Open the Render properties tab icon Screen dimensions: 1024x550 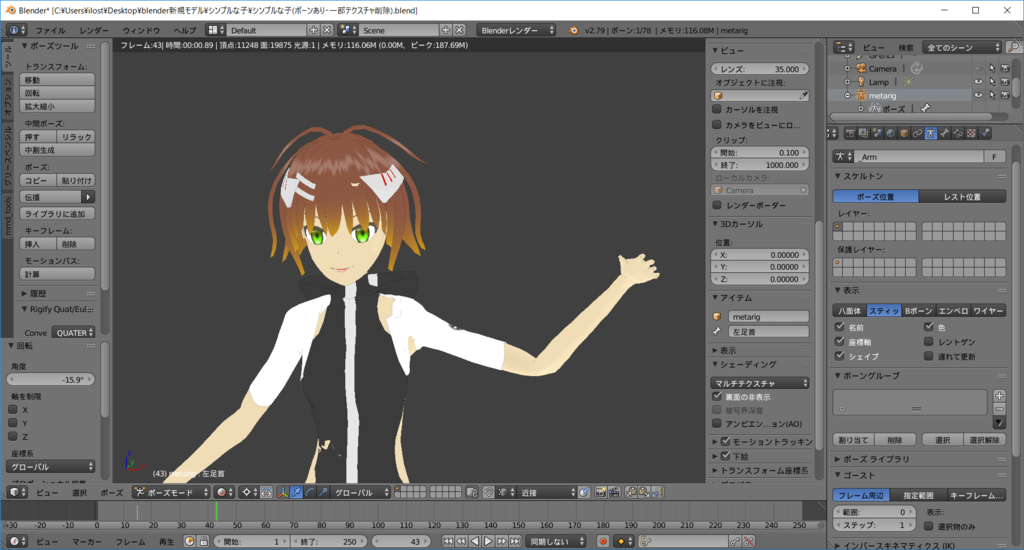click(850, 133)
